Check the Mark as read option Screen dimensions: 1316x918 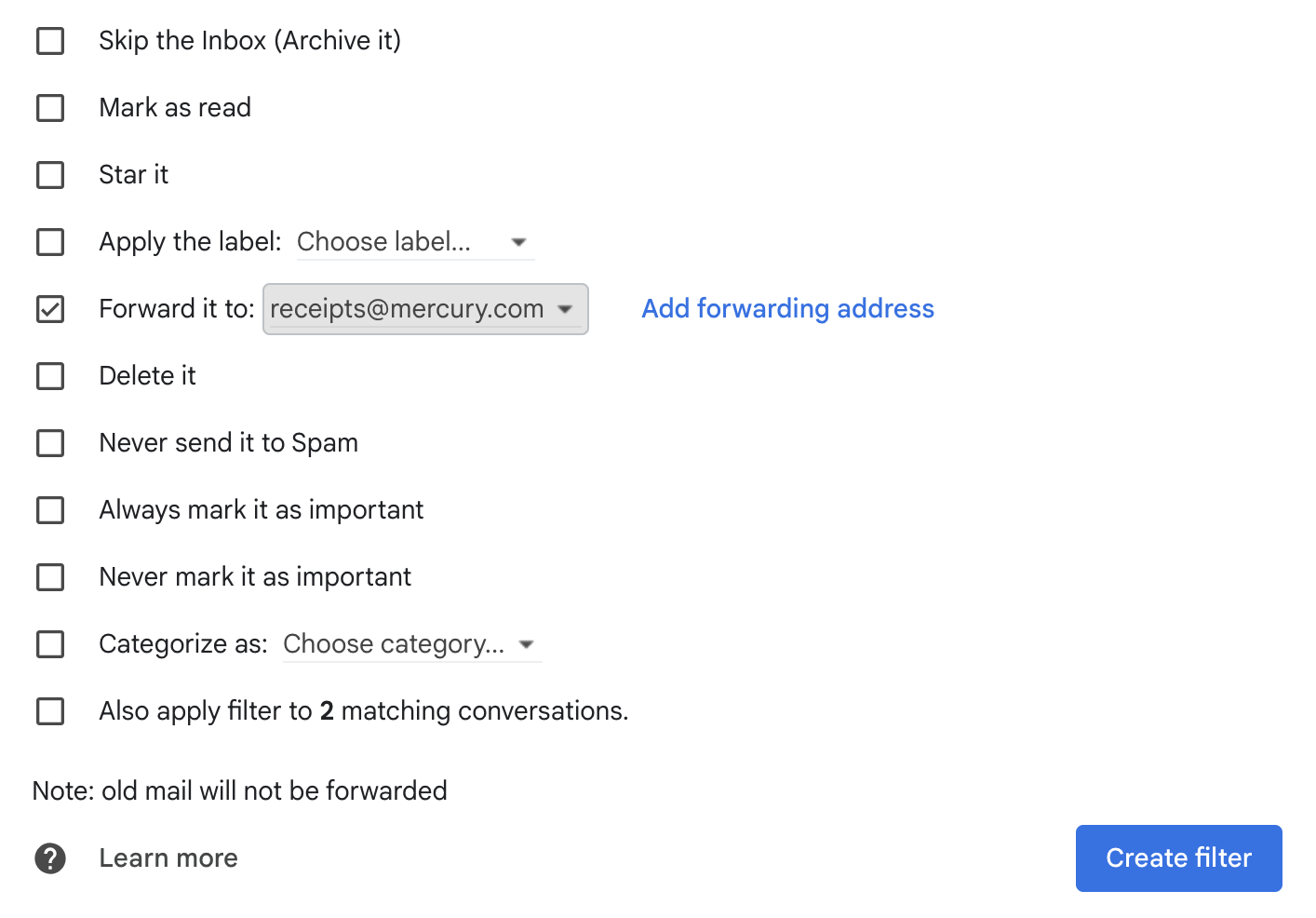(x=50, y=108)
